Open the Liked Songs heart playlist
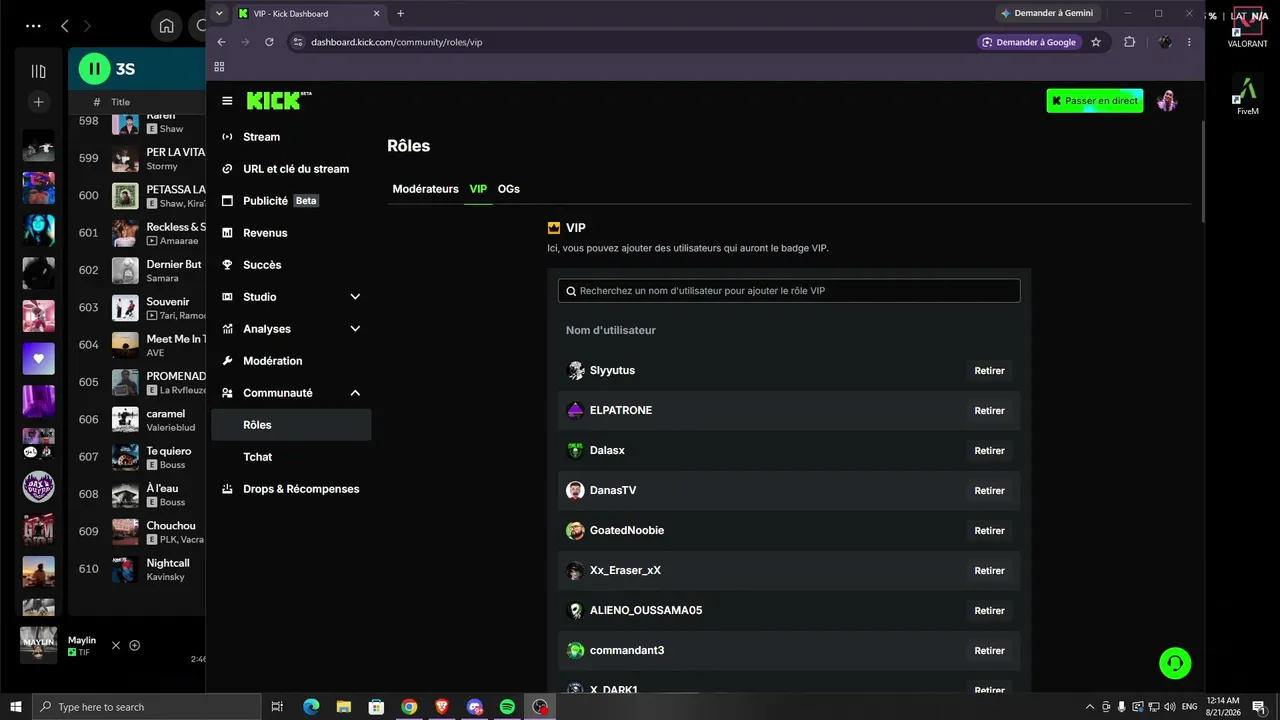Viewport: 1280px width, 720px height. click(x=39, y=358)
